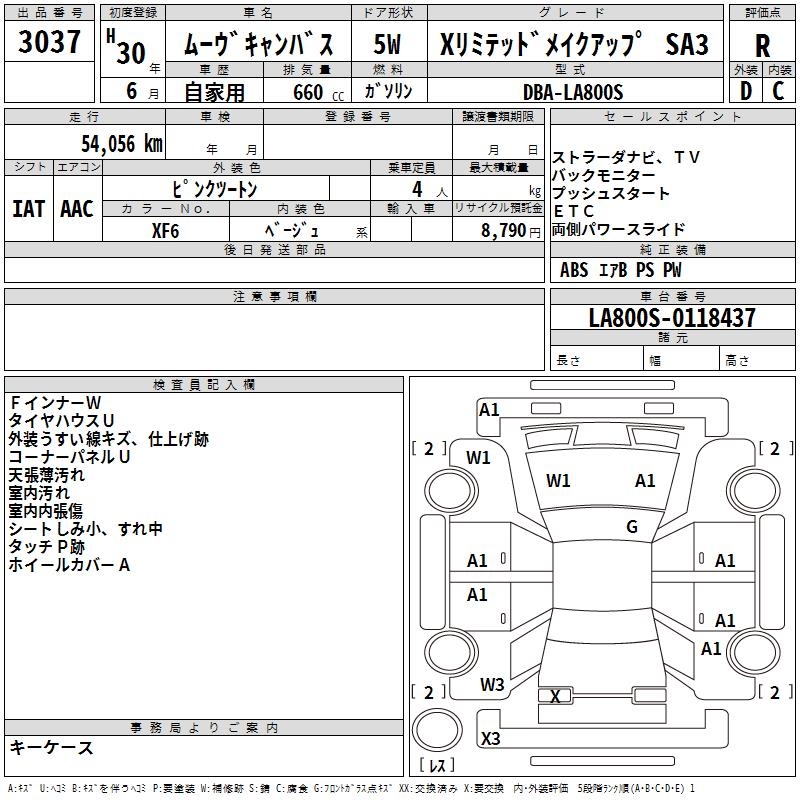Select the exterior grade D
This screenshot has height=800, width=800.
point(746,91)
